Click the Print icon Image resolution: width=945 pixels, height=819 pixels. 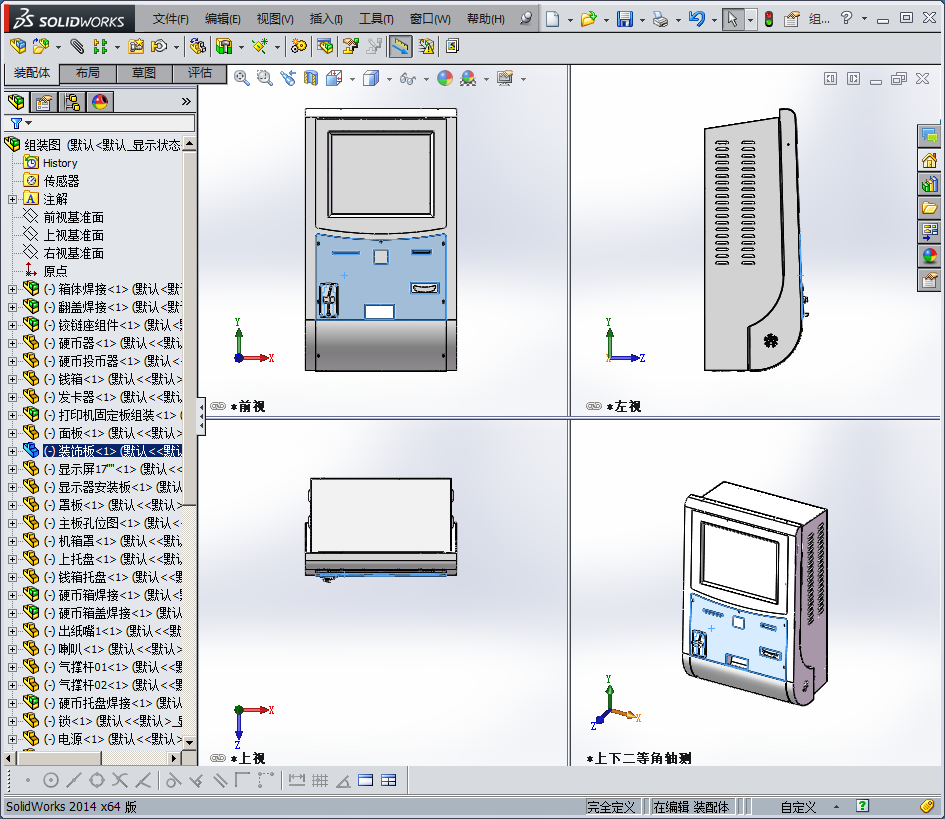[x=661, y=20]
